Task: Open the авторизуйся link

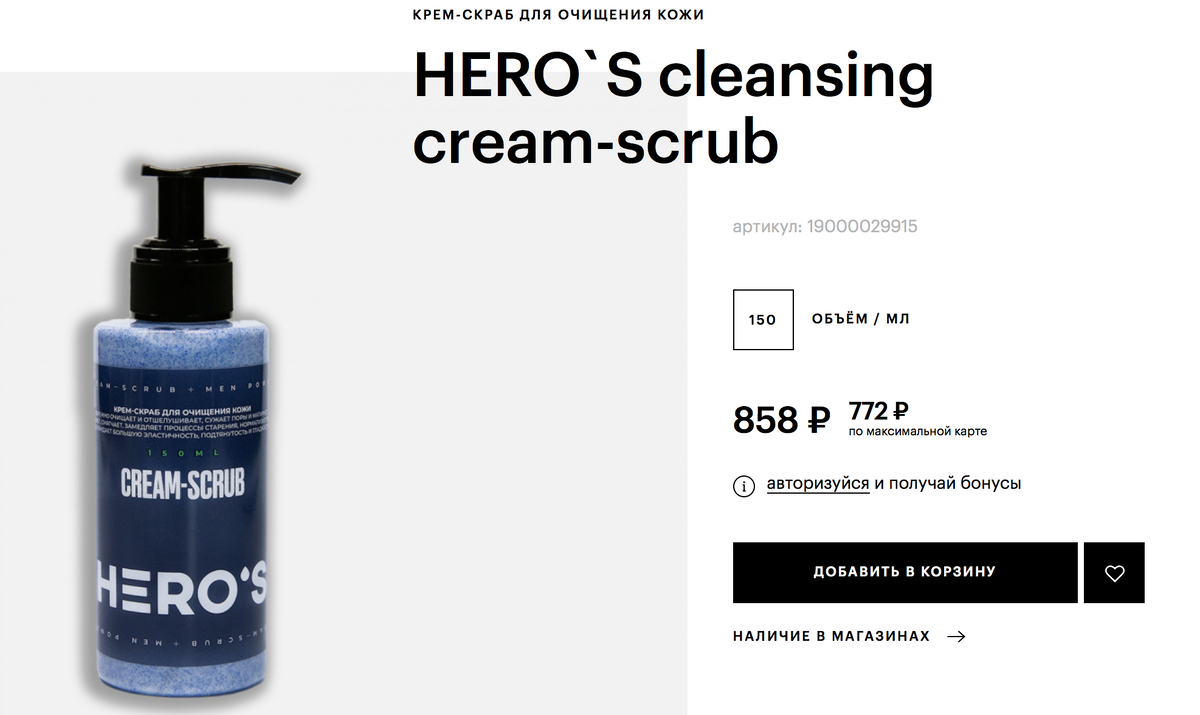Action: point(818,484)
